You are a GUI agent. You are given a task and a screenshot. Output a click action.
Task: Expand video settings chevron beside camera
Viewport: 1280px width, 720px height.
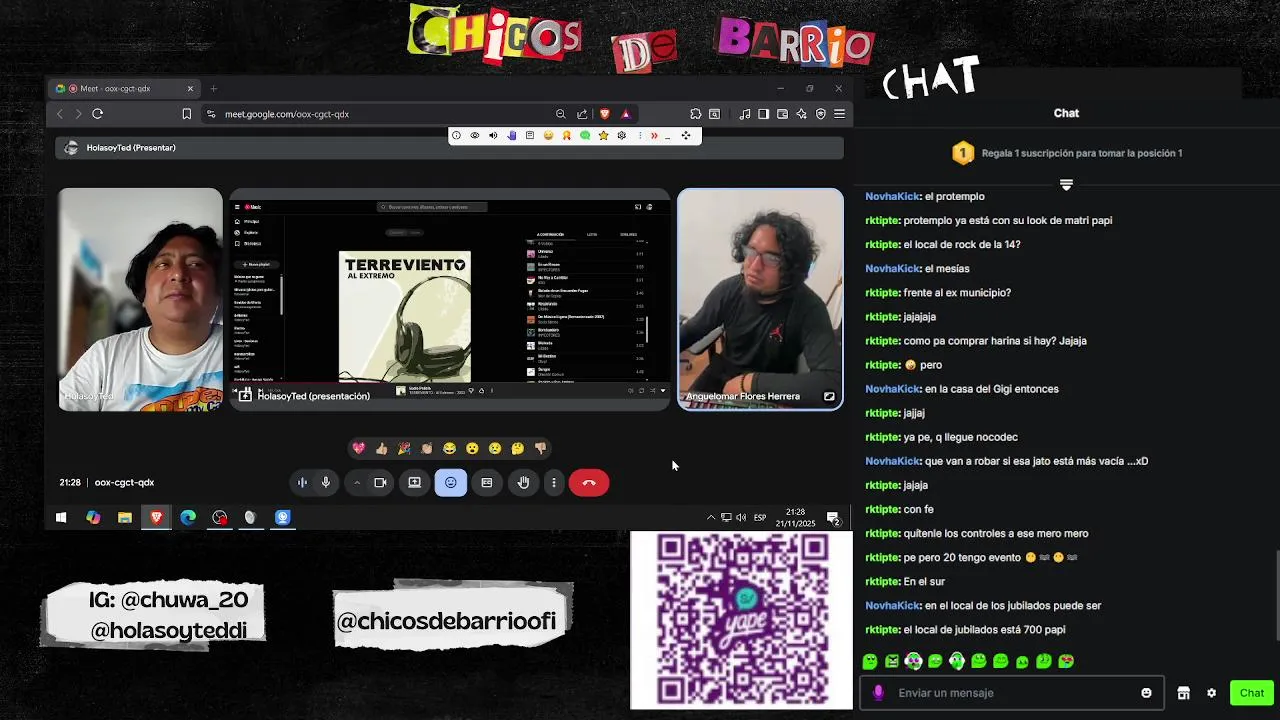click(357, 483)
